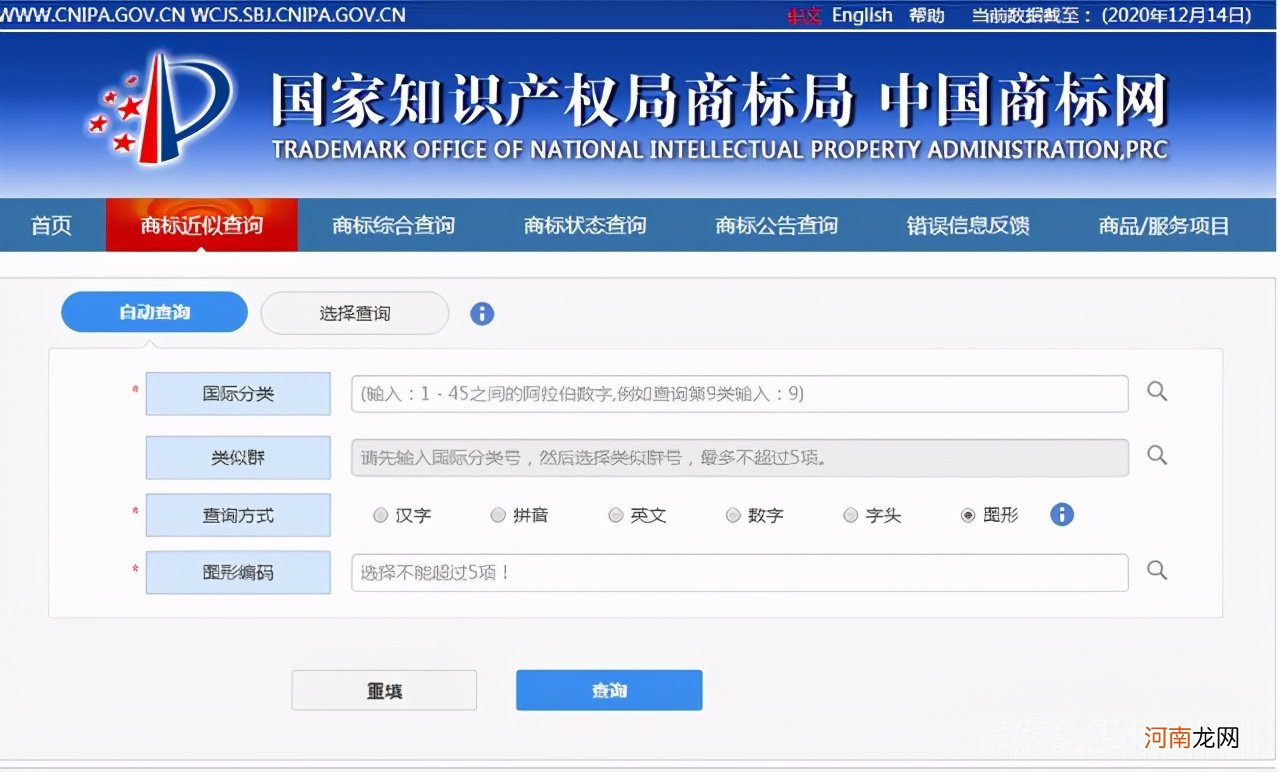This screenshot has height=772, width=1280.
Task: Open 商标公告查询 navigation item
Action: [776, 226]
